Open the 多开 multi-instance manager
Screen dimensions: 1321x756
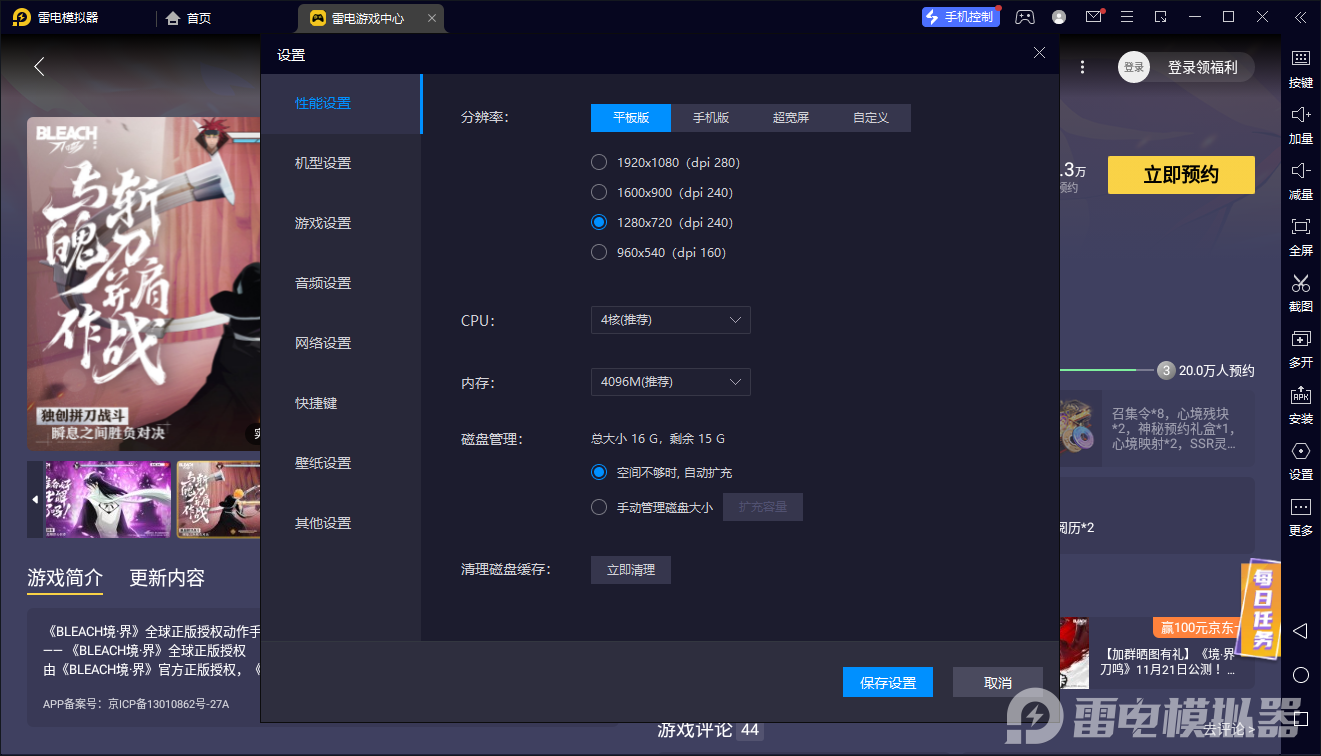(1300, 350)
